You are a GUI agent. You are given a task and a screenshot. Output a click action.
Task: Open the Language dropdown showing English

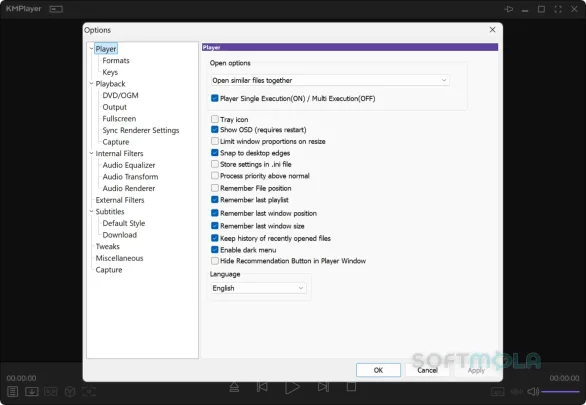pos(258,288)
